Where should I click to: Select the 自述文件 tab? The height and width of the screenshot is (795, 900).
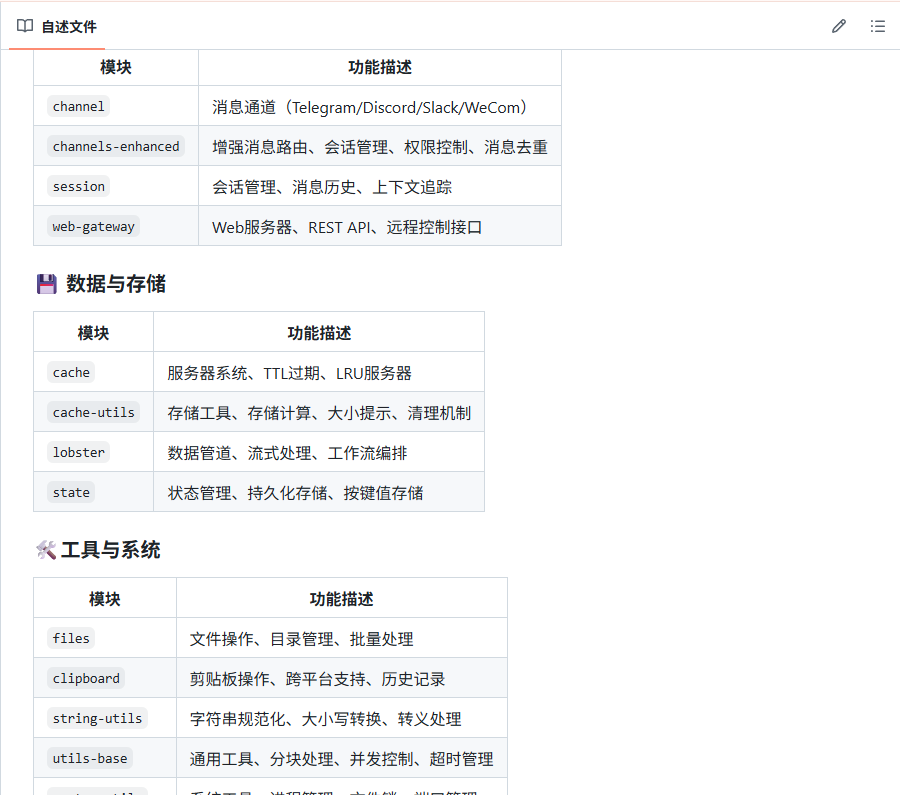tap(68, 27)
